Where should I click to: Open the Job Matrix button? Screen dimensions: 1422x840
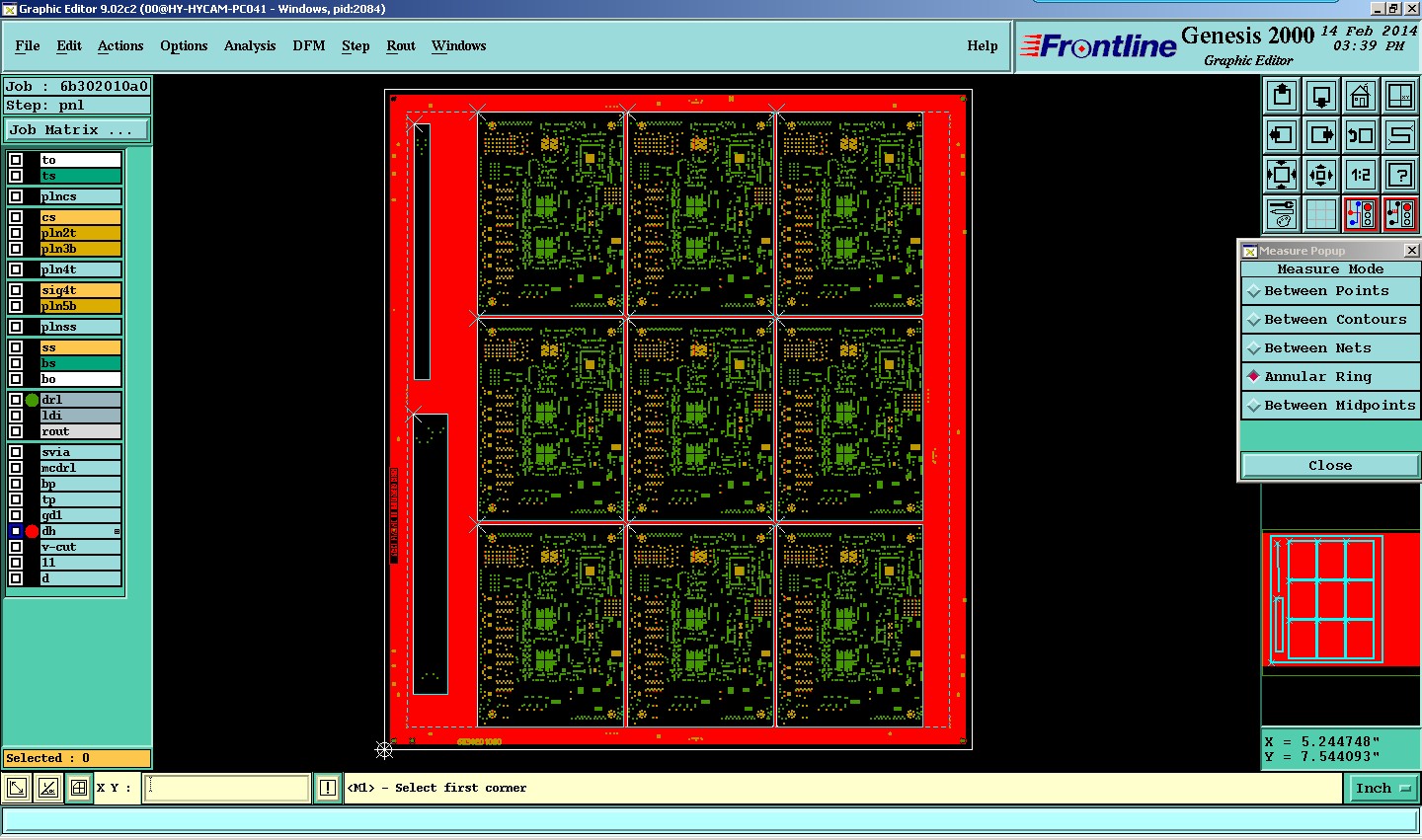tap(77, 130)
